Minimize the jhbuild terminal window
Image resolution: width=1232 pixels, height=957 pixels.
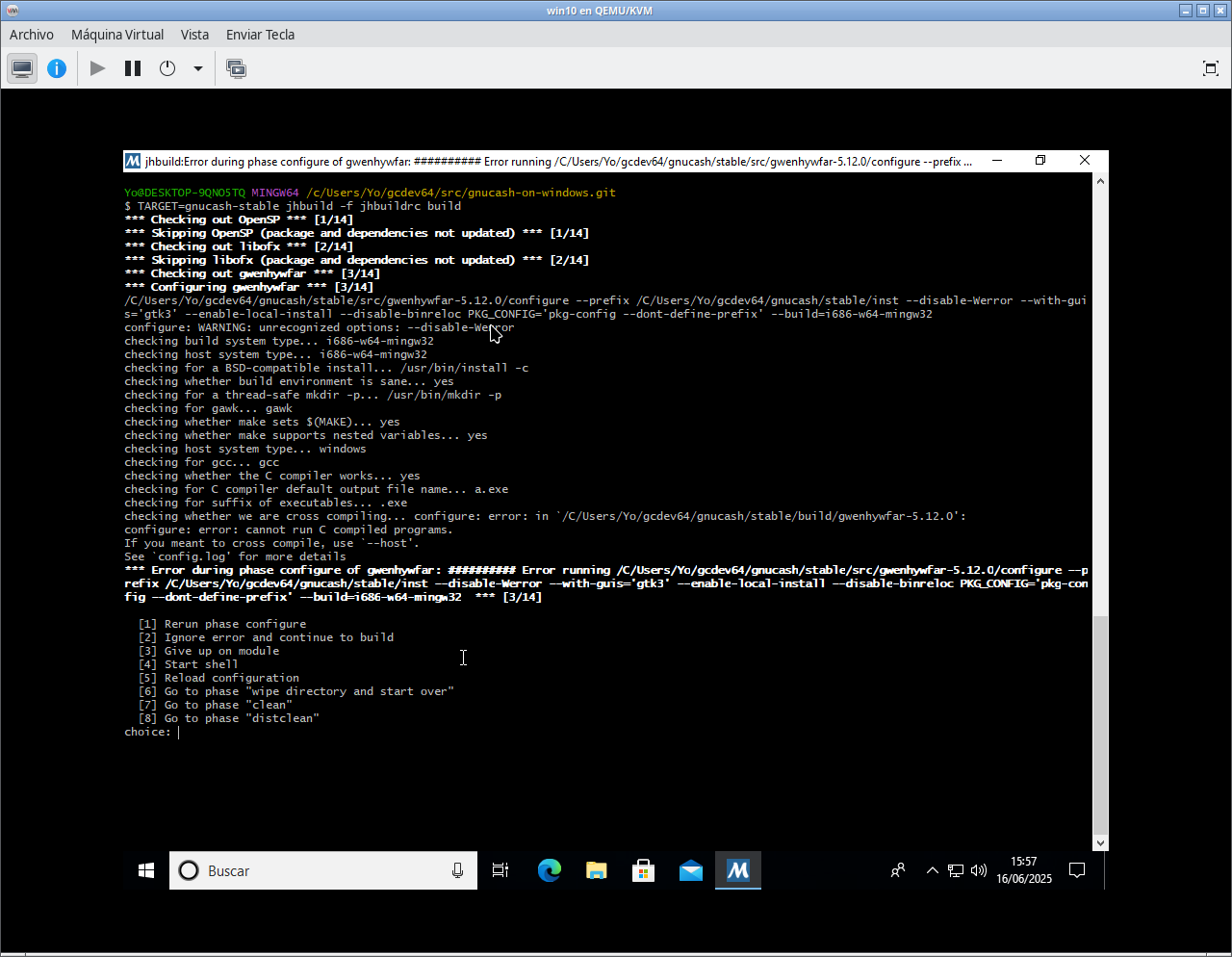(x=997, y=161)
